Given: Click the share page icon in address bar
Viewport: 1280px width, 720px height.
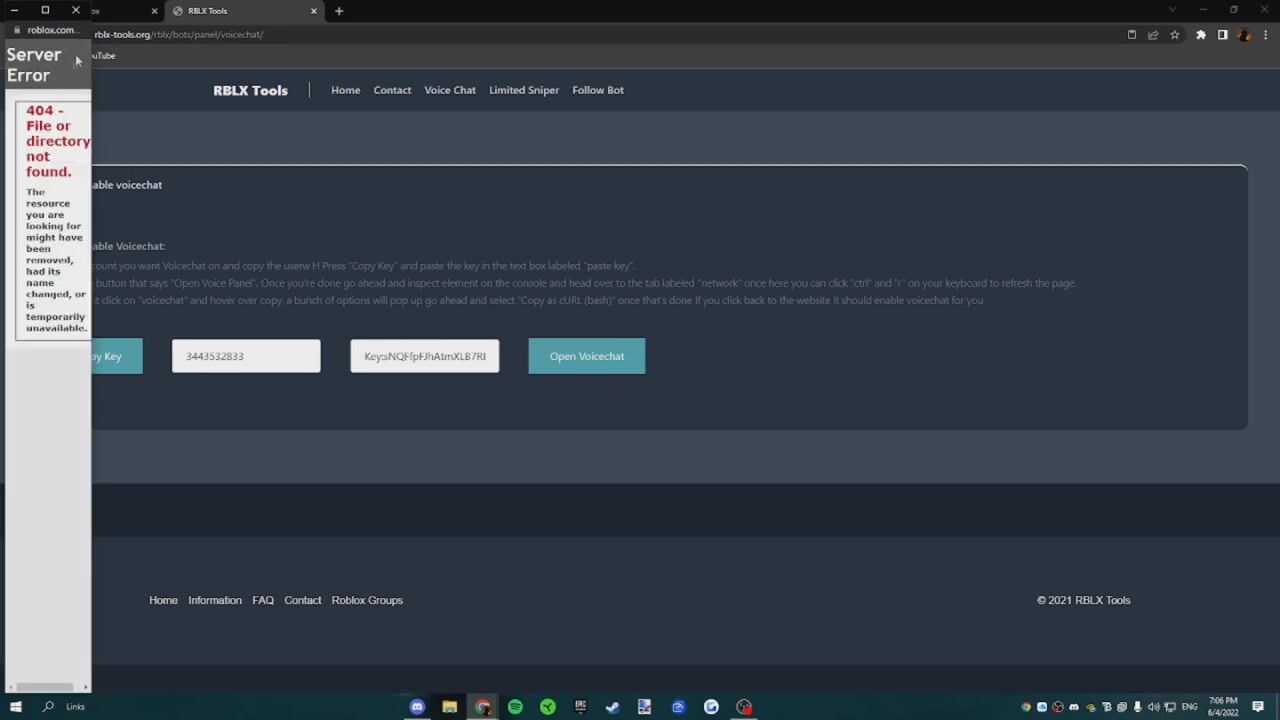Looking at the screenshot, I should (1153, 35).
